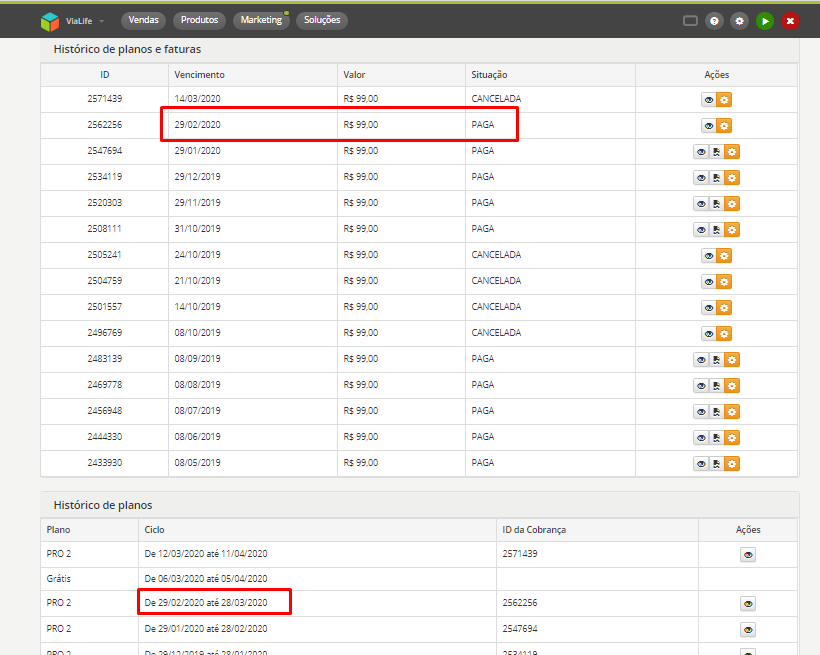This screenshot has width=820, height=655.
Task: View invoice 2534119 with eye icon
Action: point(701,178)
